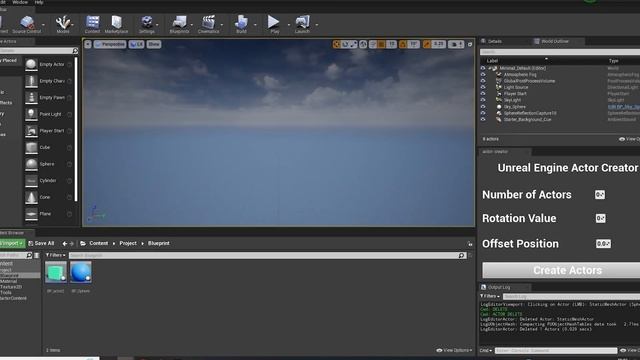Select the Sphere placement icon
Image resolution: width=640 pixels, height=360 pixels.
tap(31, 164)
